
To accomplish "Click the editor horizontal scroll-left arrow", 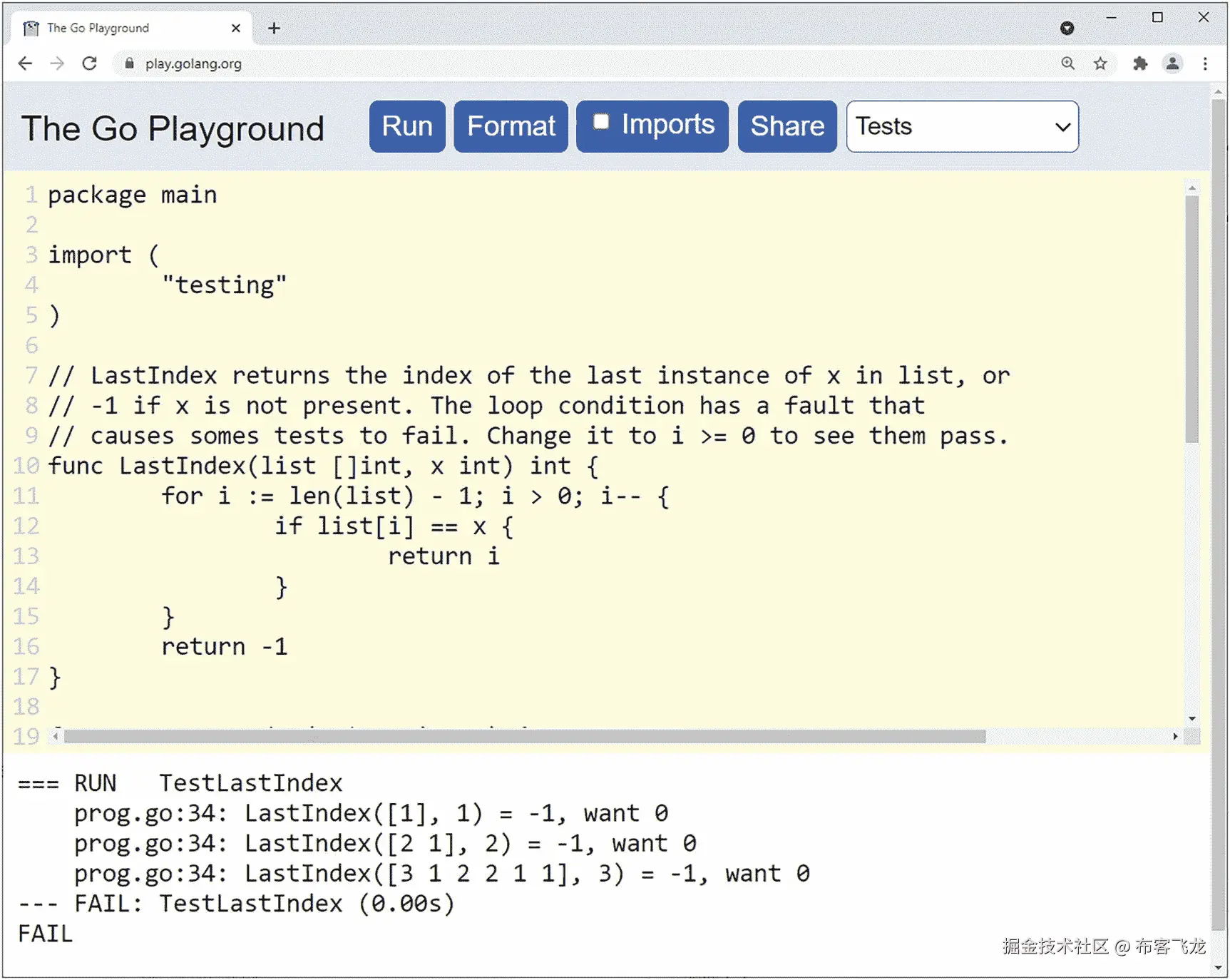I will point(56,736).
